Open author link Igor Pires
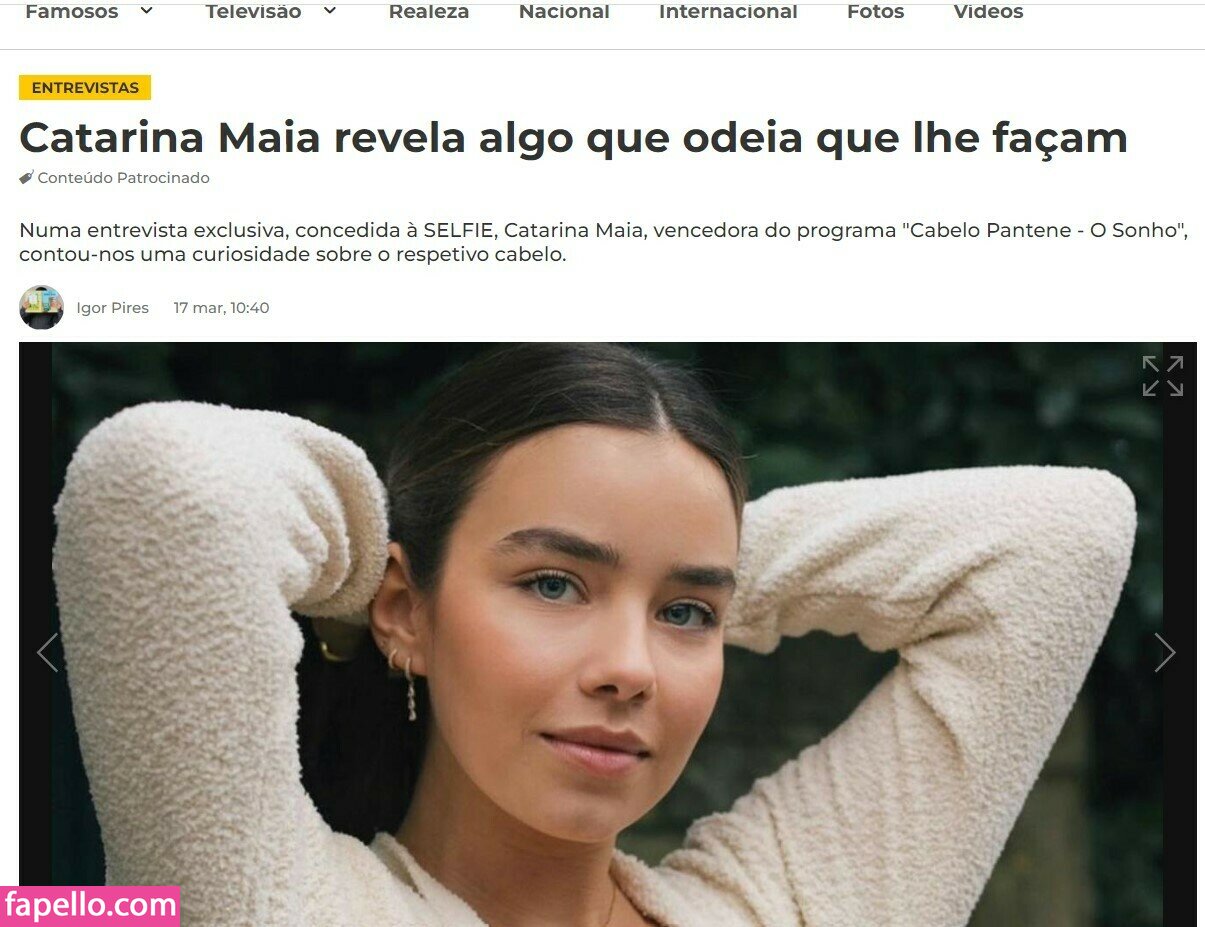 pyautogui.click(x=112, y=308)
